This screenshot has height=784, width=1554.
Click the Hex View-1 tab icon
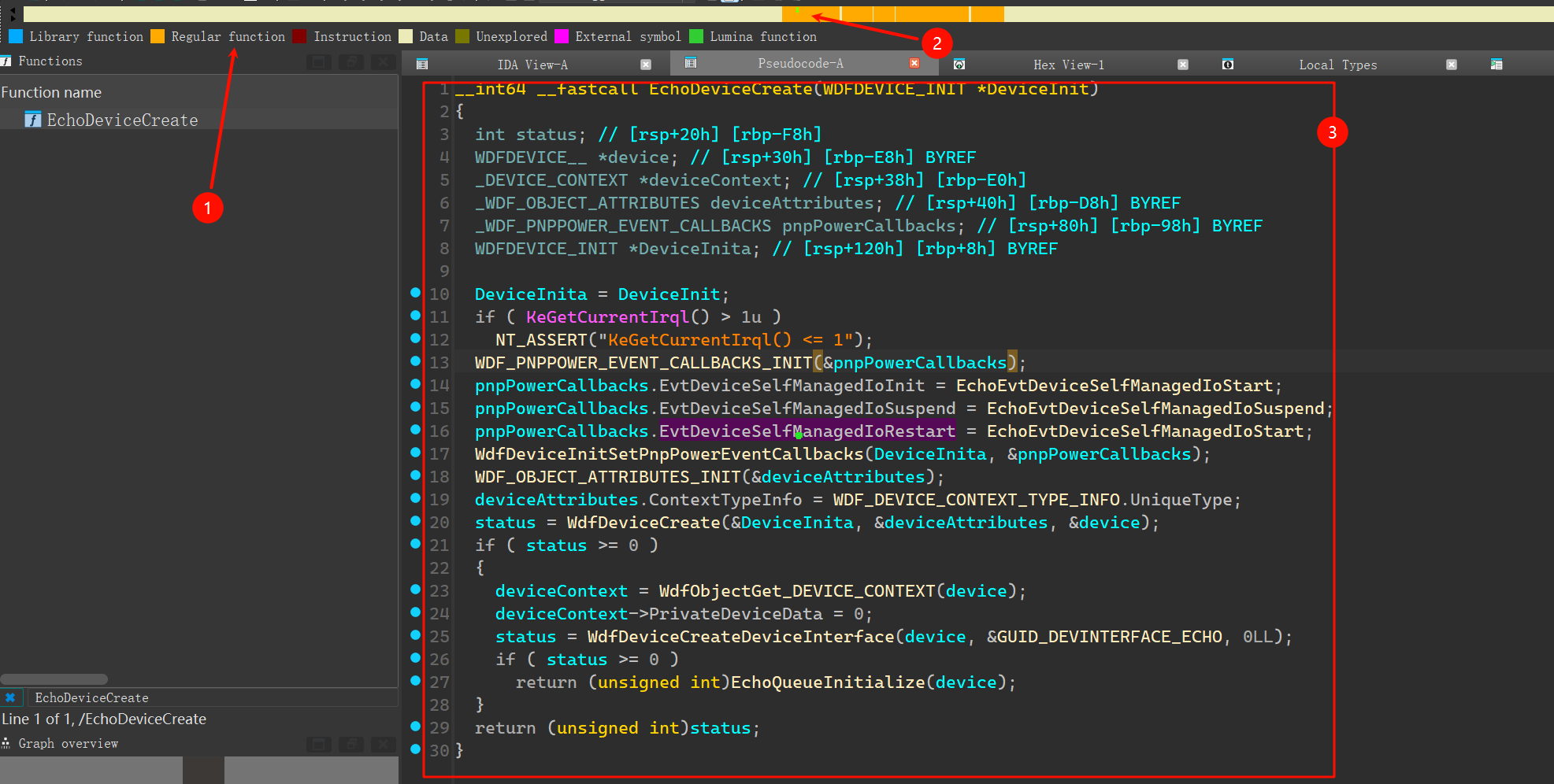pyautogui.click(x=959, y=64)
